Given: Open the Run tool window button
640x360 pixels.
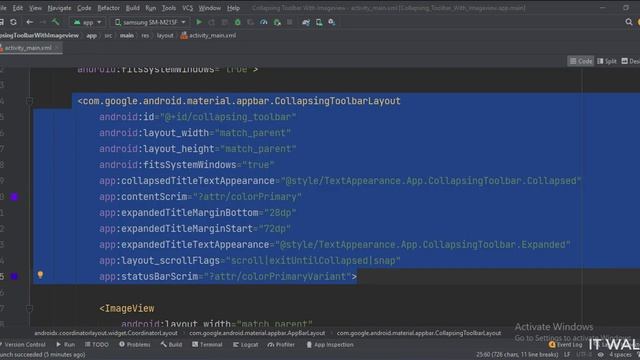Looking at the screenshot, I should pyautogui.click(x=66, y=344).
